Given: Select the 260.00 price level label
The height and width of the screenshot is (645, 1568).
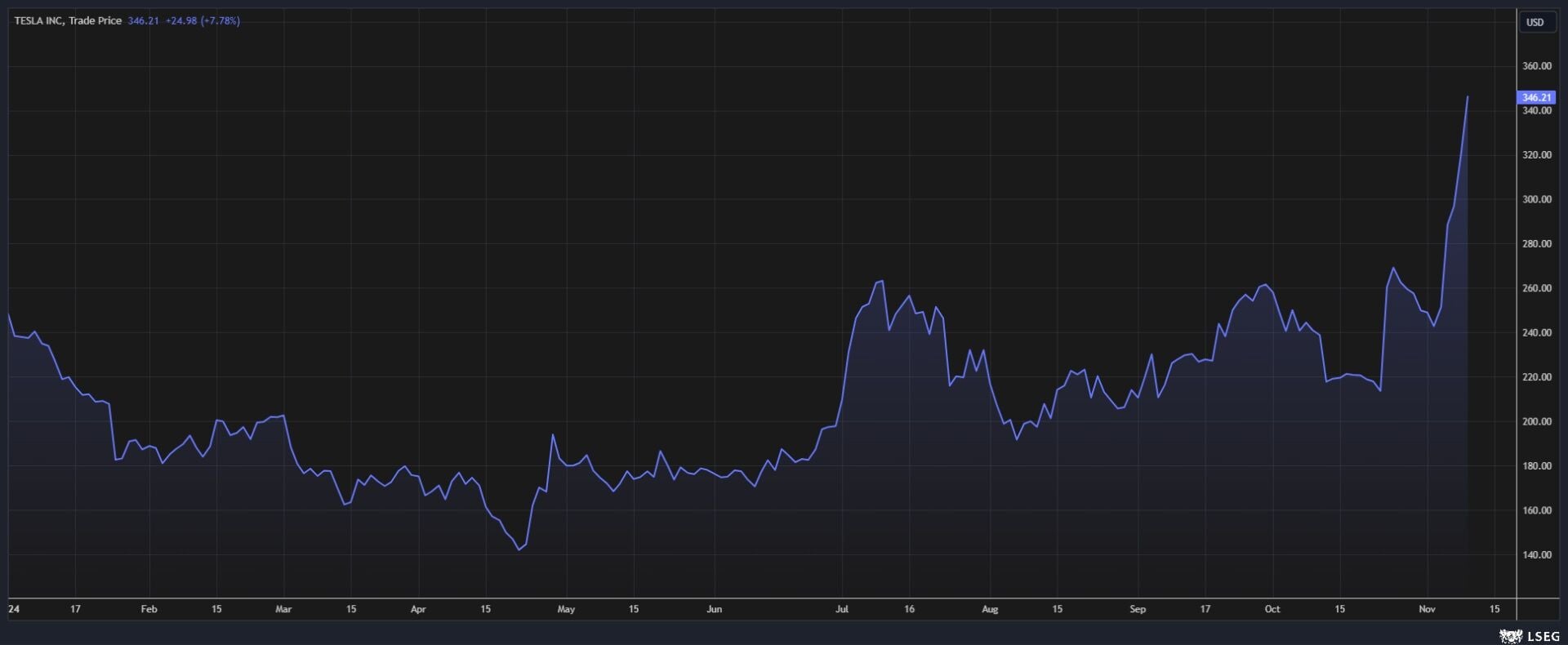Looking at the screenshot, I should [x=1537, y=288].
